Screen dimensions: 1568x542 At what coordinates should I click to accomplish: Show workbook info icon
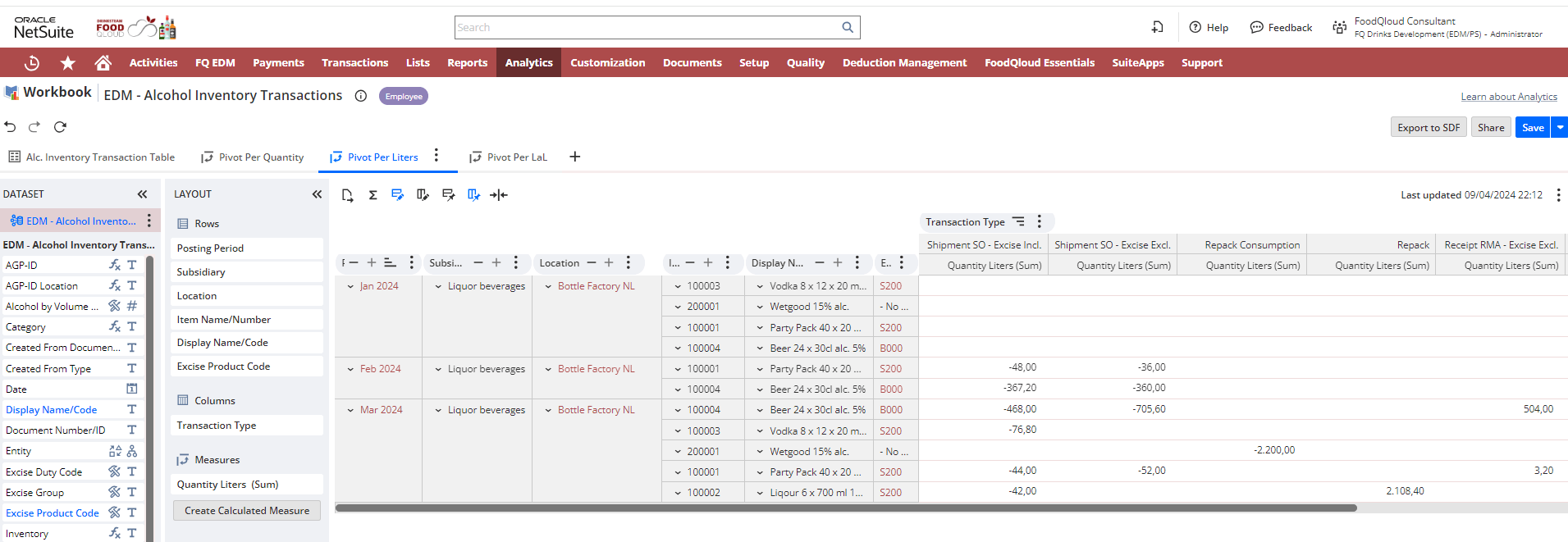tap(360, 96)
